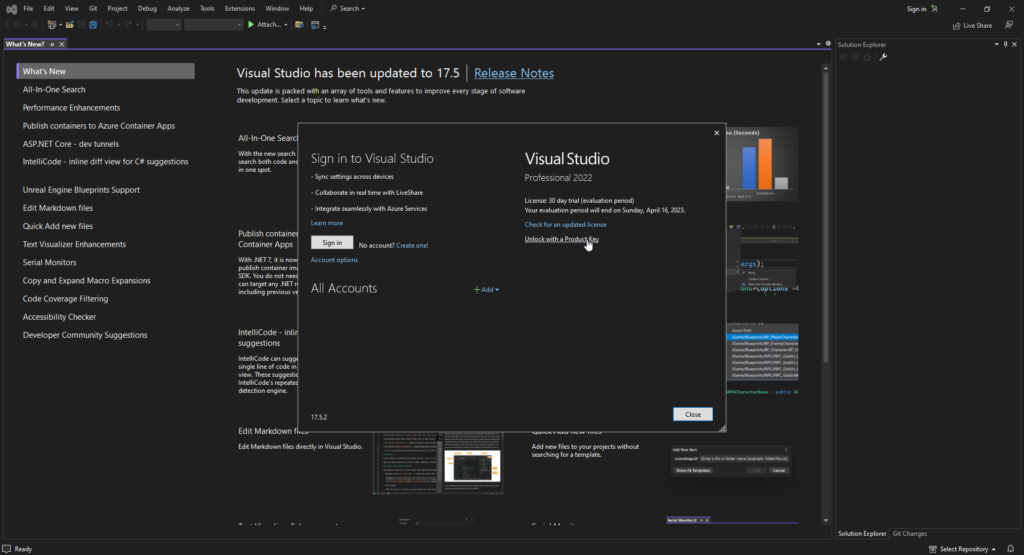Toggle the pin on What's New tab
The height and width of the screenshot is (555, 1024).
52,44
